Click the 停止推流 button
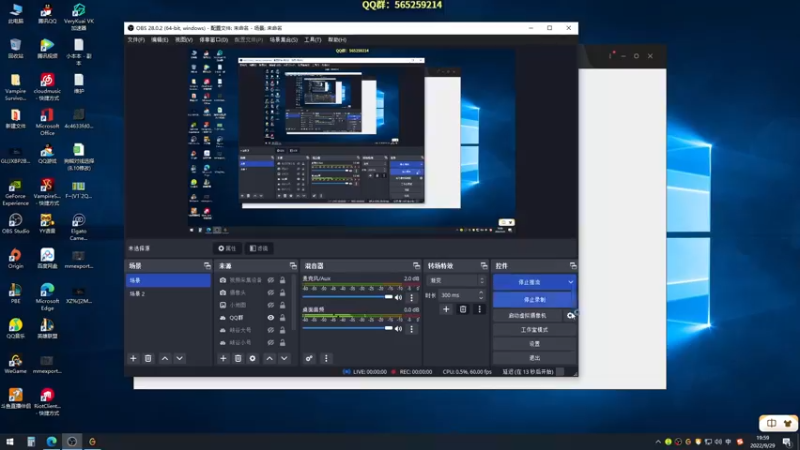This screenshot has height=450, width=800. pyautogui.click(x=529, y=282)
